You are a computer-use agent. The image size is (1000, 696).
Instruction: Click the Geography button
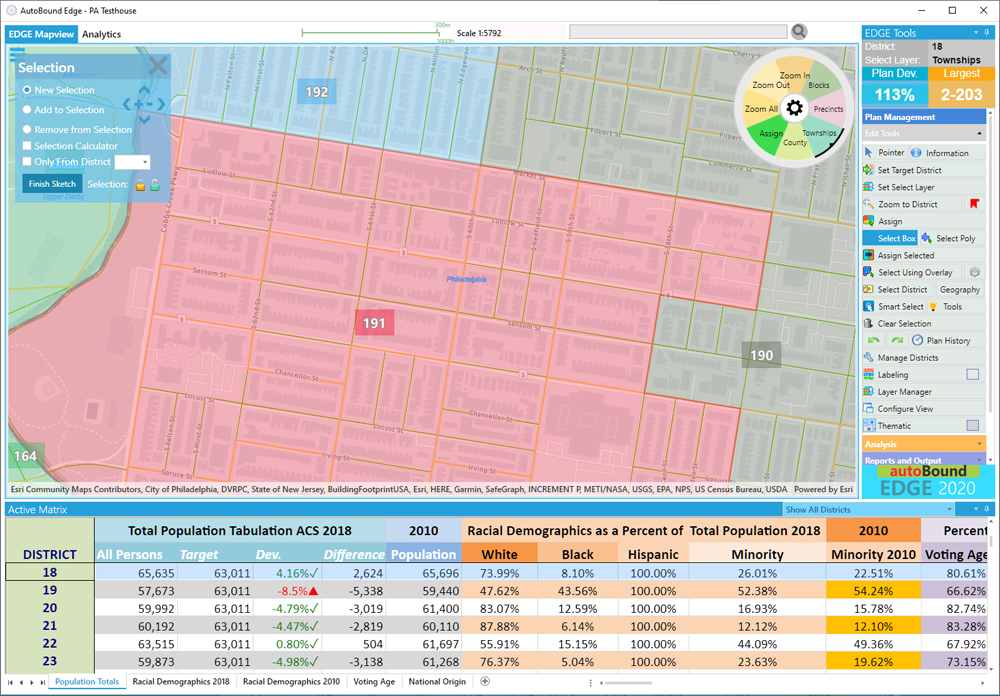click(x=959, y=290)
